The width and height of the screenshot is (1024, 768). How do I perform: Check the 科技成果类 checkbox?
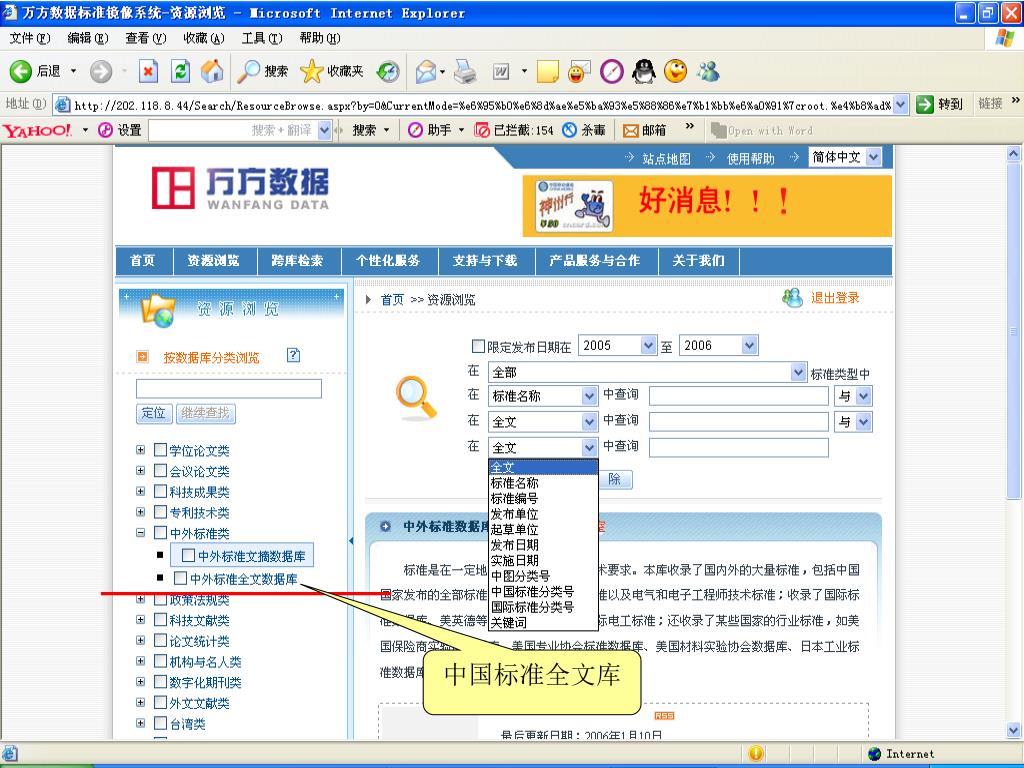[161, 491]
